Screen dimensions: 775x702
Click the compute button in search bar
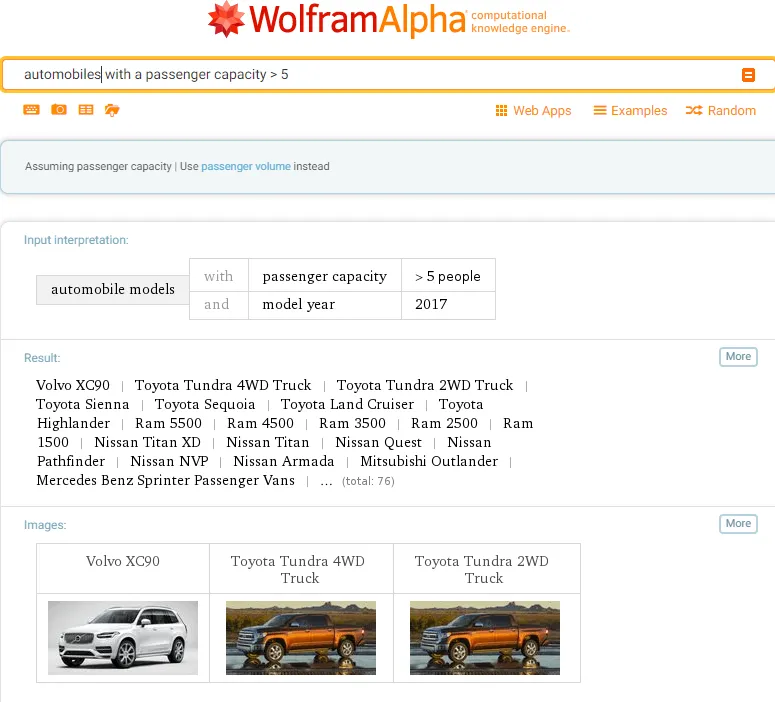click(748, 75)
